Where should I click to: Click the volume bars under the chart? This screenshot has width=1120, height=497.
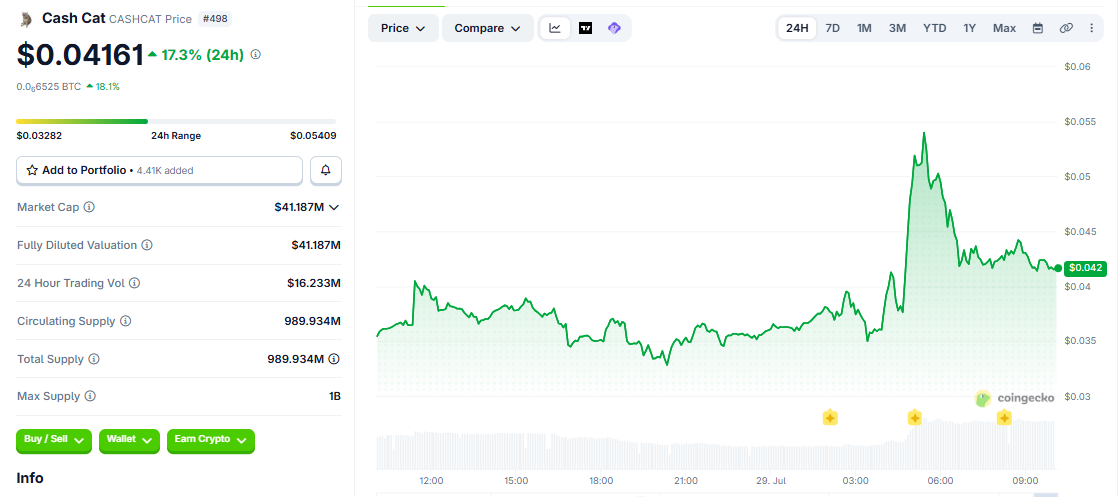coord(716,446)
